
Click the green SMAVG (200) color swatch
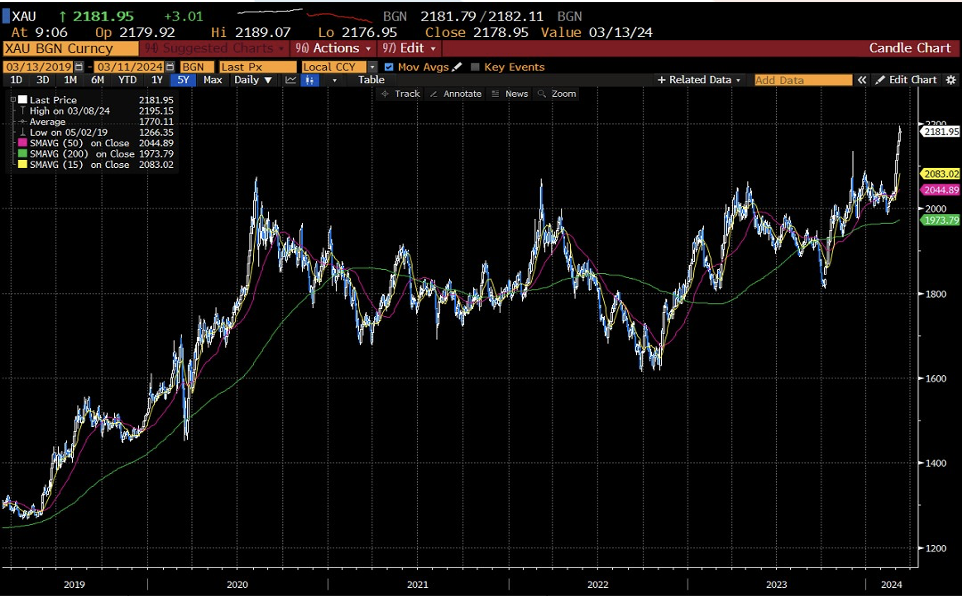coord(23,154)
